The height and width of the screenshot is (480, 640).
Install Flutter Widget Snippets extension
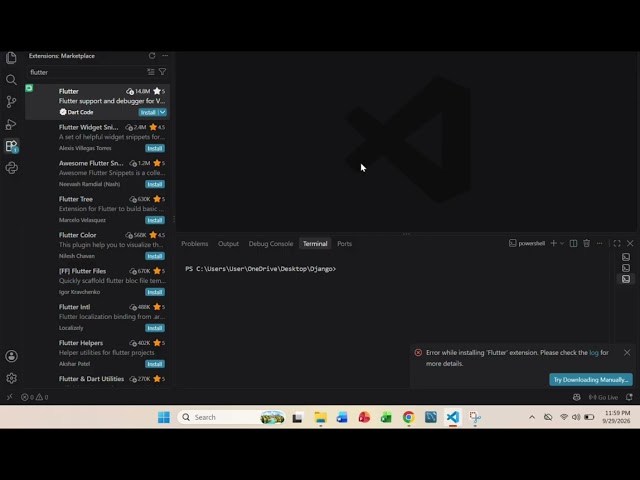[155, 148]
